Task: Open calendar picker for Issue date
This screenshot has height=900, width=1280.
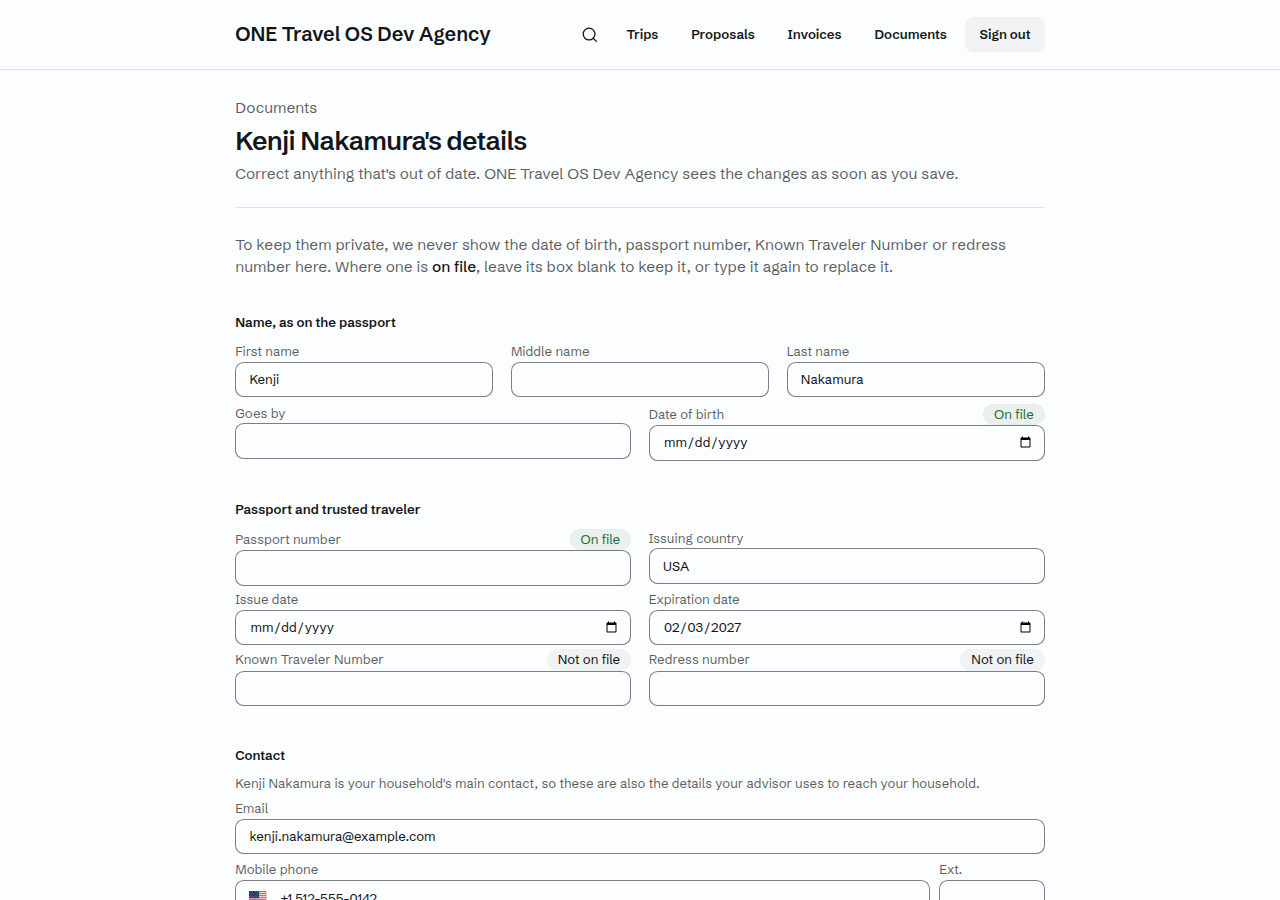Action: pos(611,628)
